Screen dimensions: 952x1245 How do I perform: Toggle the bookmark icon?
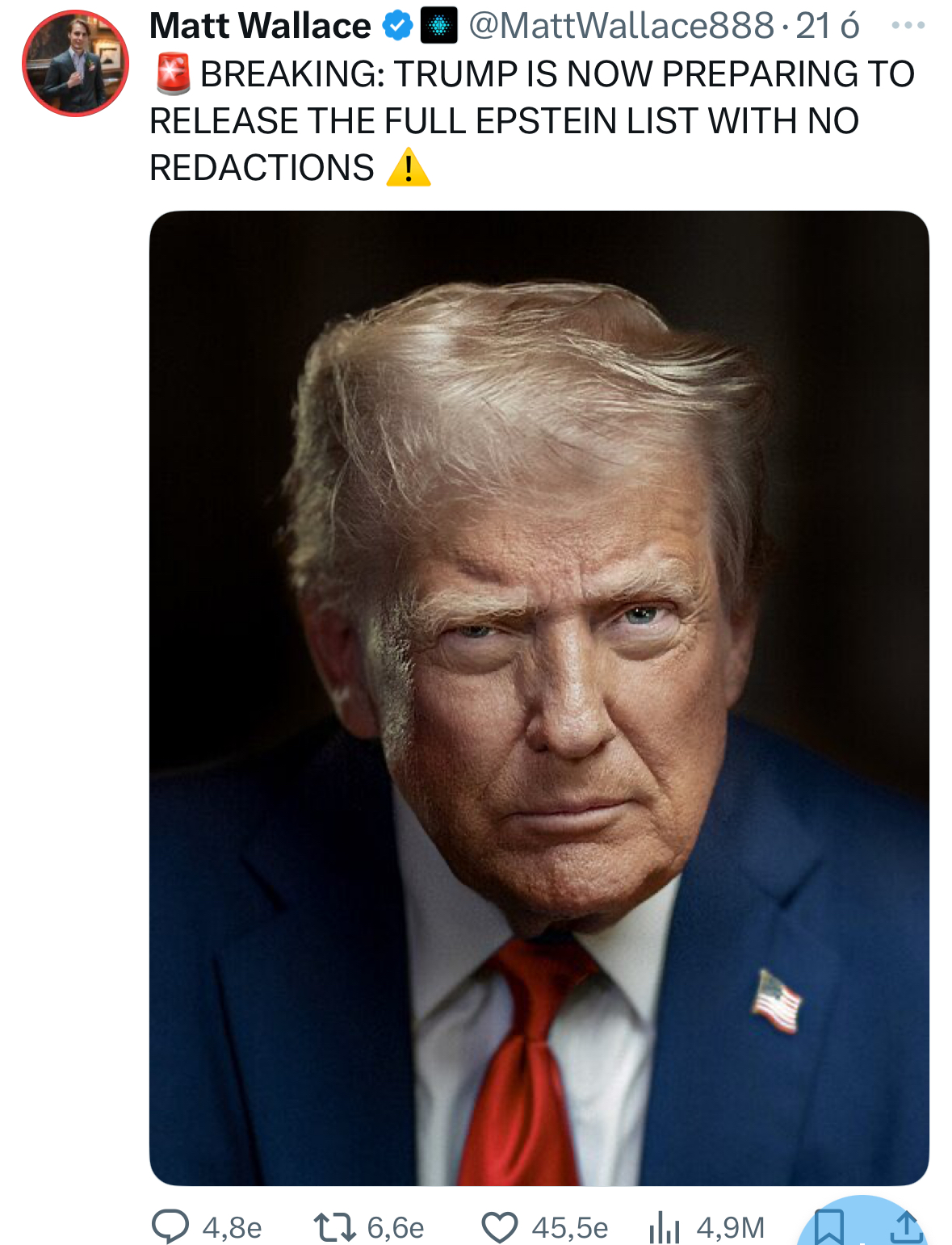click(829, 1226)
